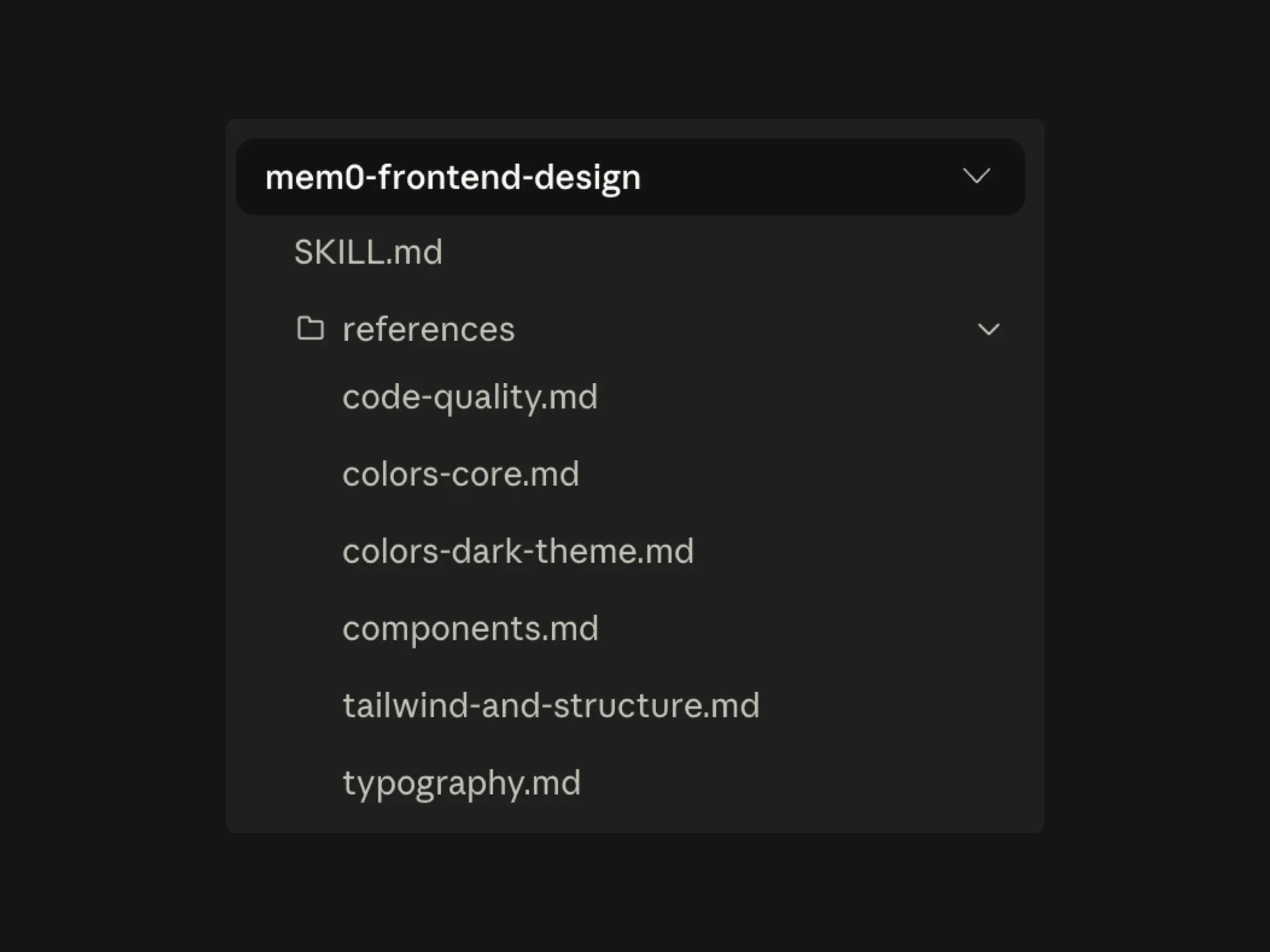
Task: Open the colors-core.md file
Action: (460, 474)
